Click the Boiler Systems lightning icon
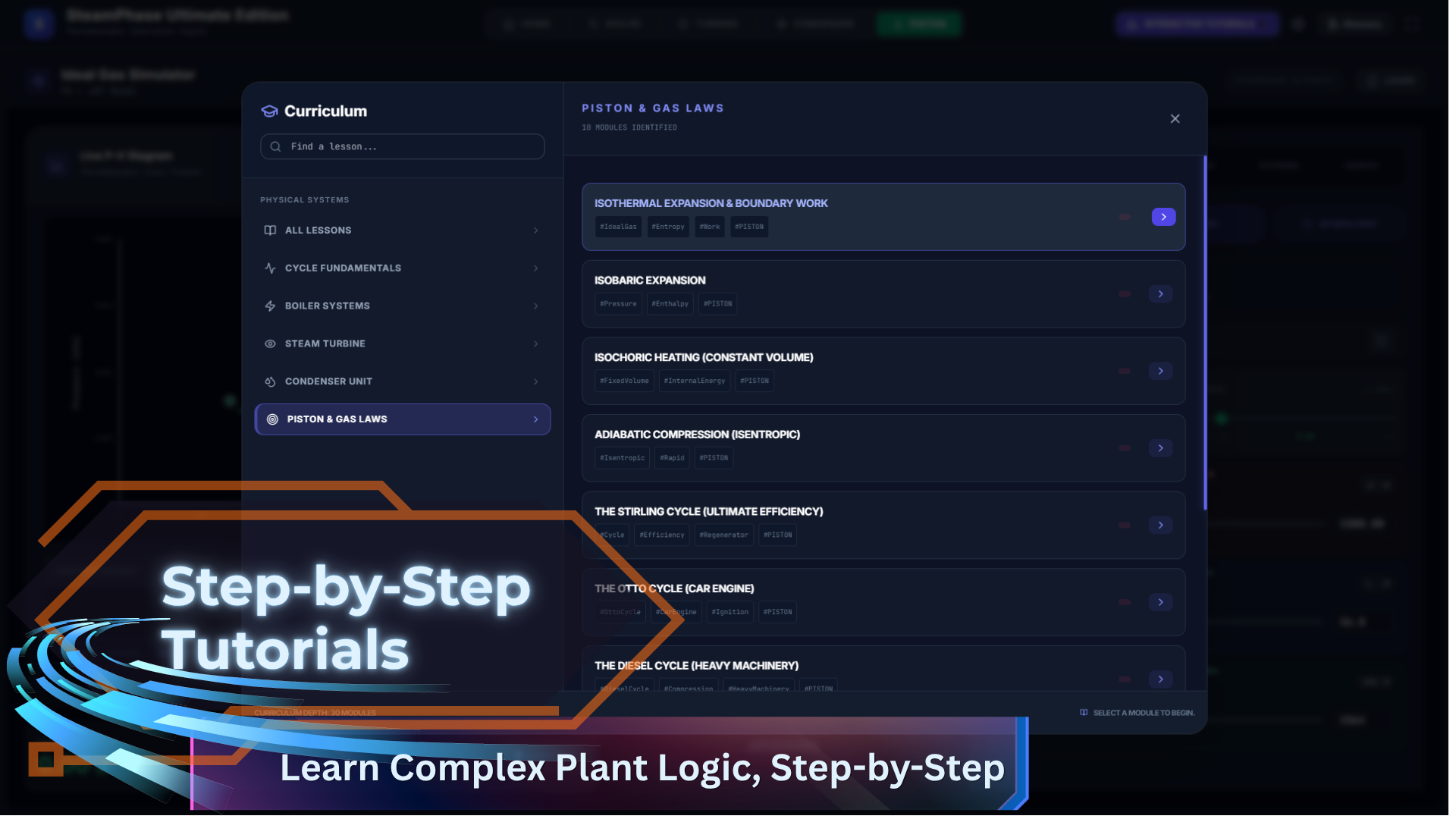 coord(270,306)
